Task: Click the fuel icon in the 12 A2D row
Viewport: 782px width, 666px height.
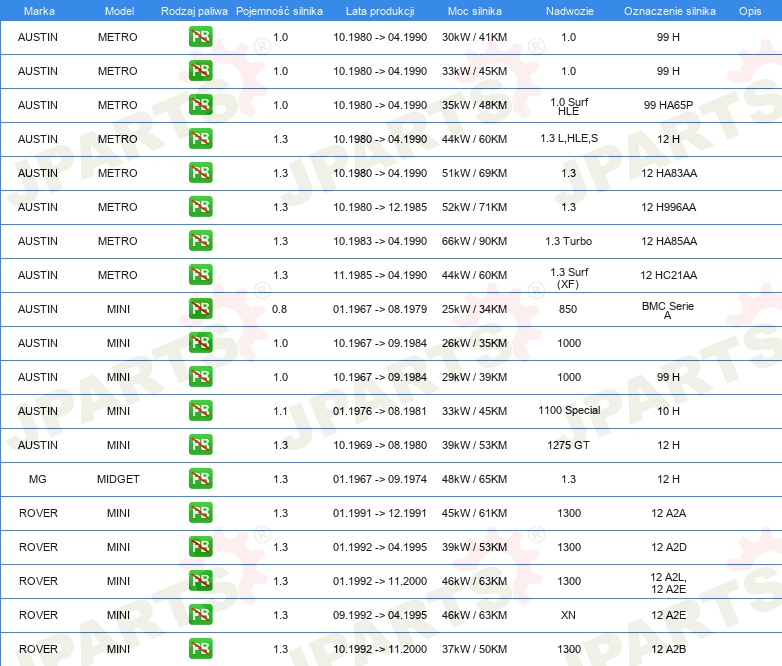Action: pyautogui.click(x=200, y=547)
